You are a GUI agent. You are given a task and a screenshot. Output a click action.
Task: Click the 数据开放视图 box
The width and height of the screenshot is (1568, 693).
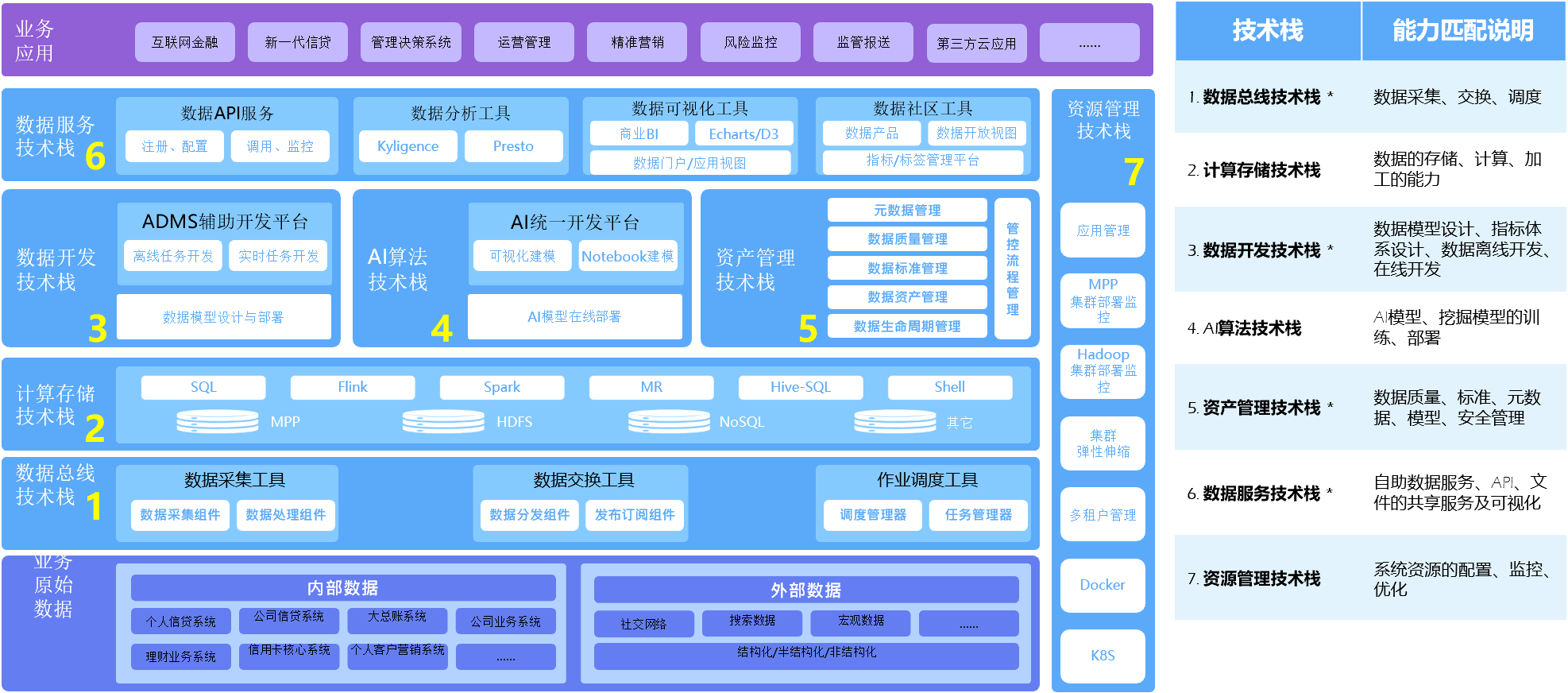tap(977, 134)
